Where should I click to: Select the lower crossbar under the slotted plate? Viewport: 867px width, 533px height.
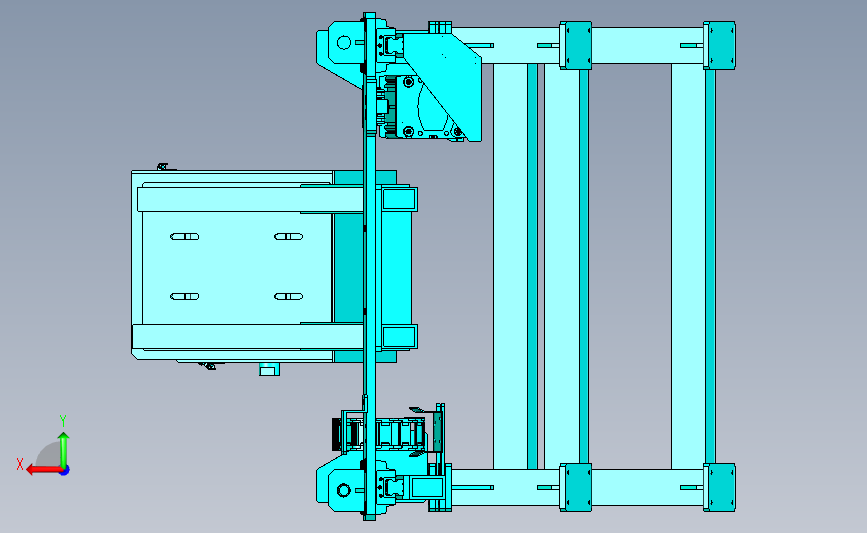click(x=248, y=336)
